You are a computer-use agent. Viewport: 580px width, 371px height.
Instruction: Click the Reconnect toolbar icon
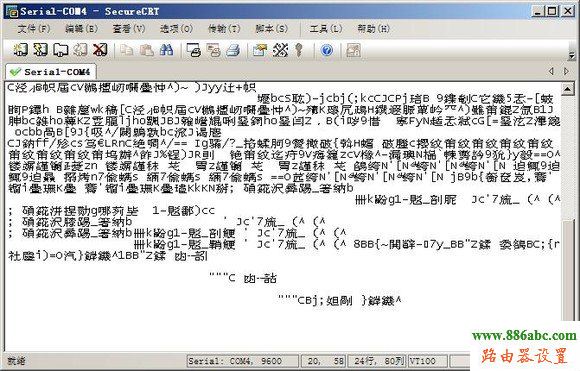point(80,50)
